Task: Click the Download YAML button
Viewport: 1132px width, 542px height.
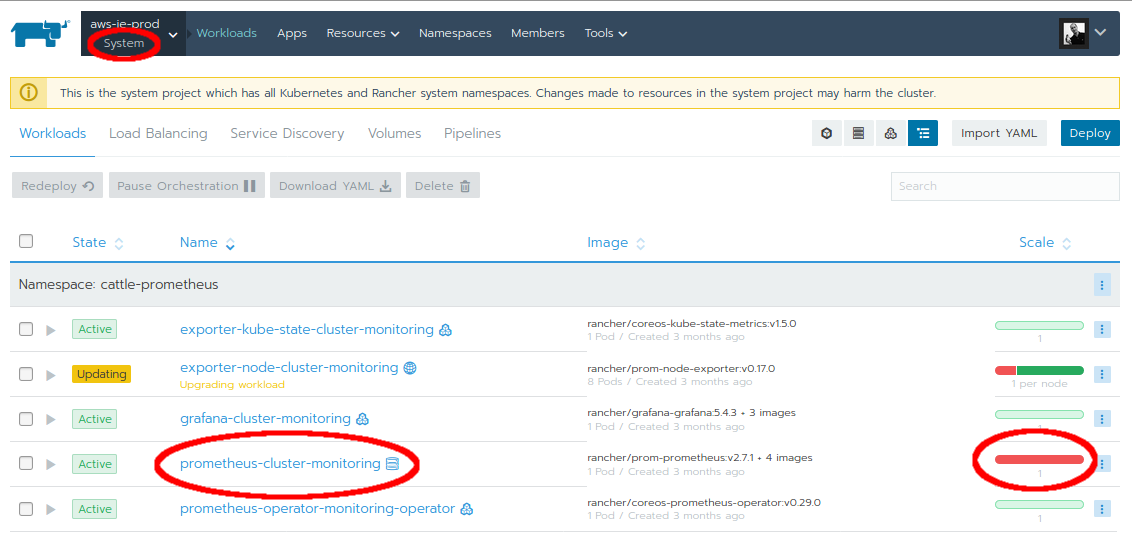Action: pyautogui.click(x=335, y=185)
